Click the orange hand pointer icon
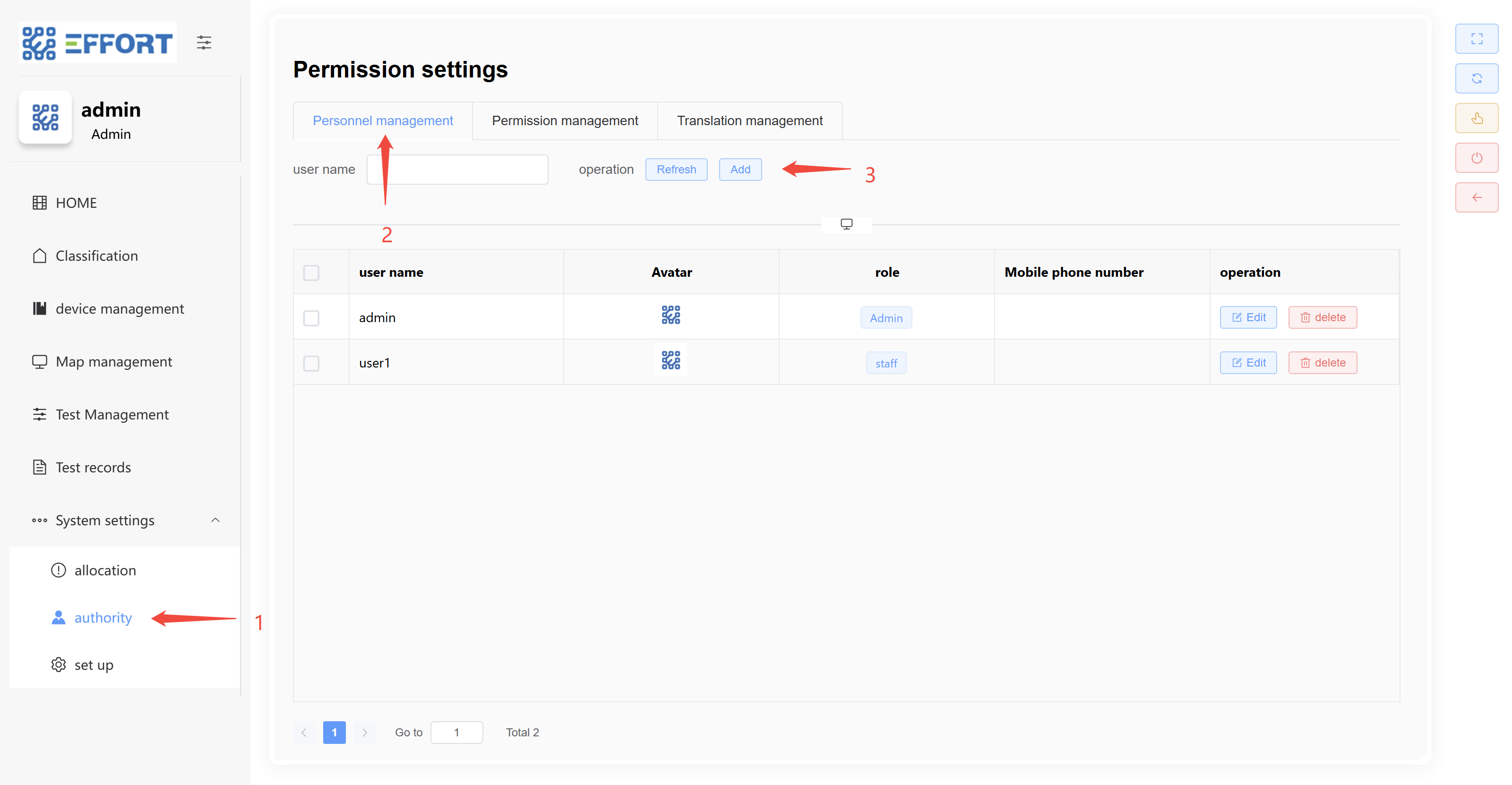1512x785 pixels. pyautogui.click(x=1476, y=119)
